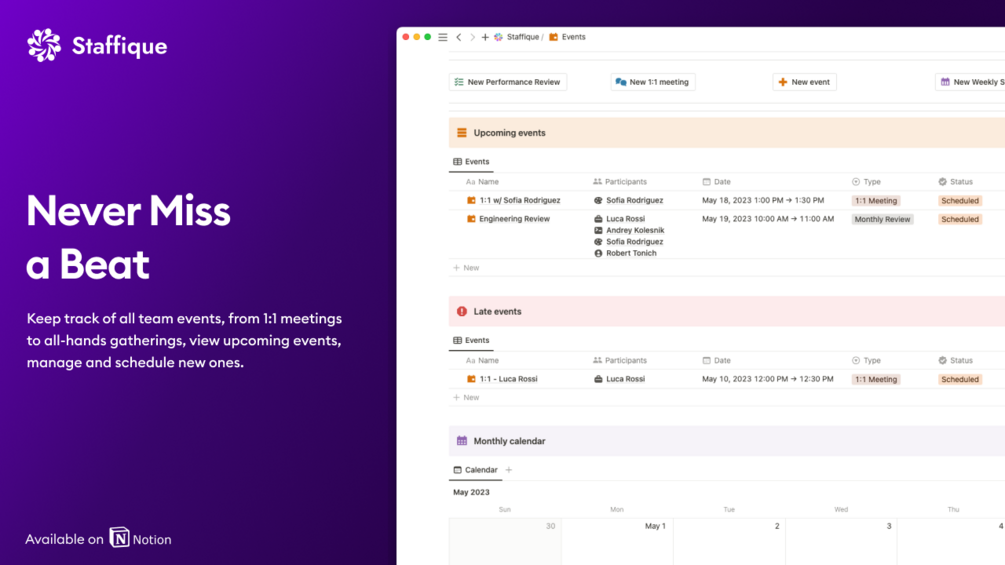Click the Notion logo icon
The width and height of the screenshot is (1005, 565).
tap(119, 537)
